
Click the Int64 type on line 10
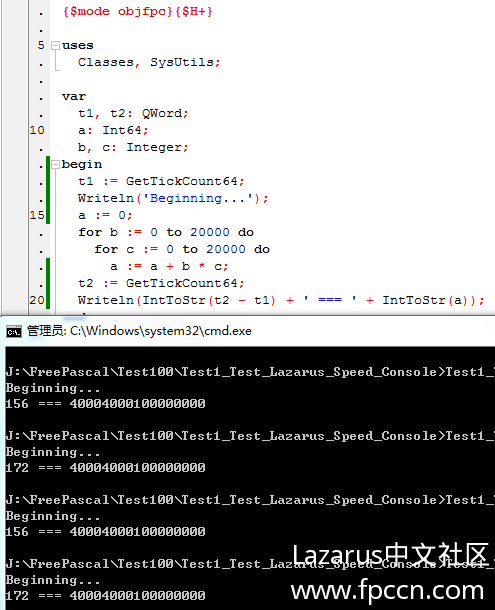pos(122,130)
